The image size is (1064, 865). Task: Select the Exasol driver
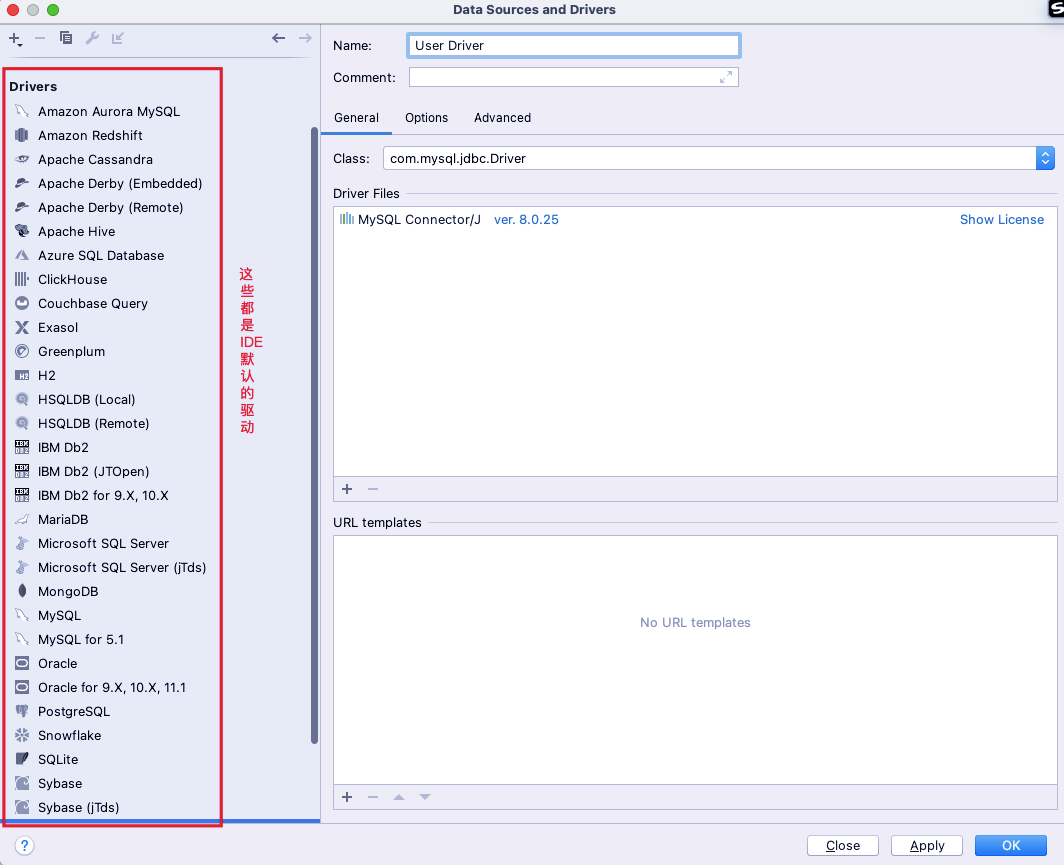click(58, 328)
